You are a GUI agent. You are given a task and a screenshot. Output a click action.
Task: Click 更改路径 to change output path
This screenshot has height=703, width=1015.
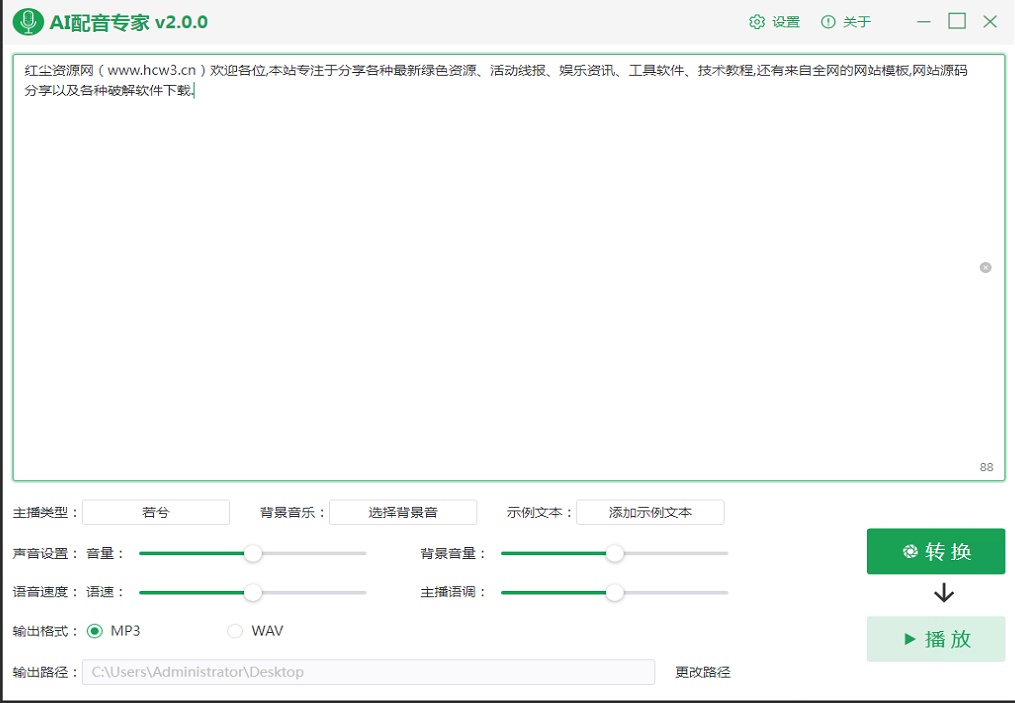(x=702, y=673)
